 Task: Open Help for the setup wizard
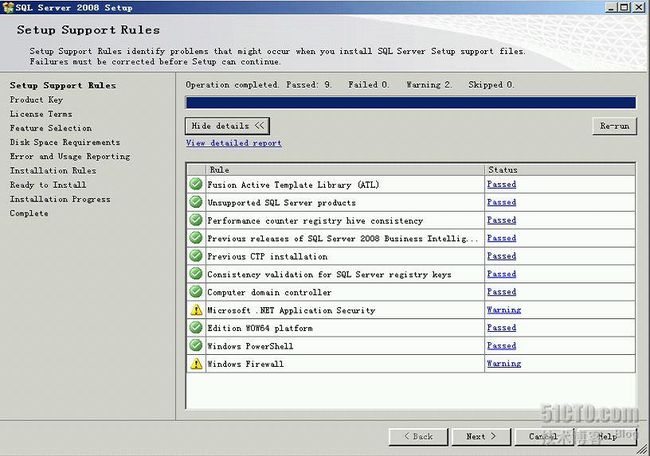(607, 437)
